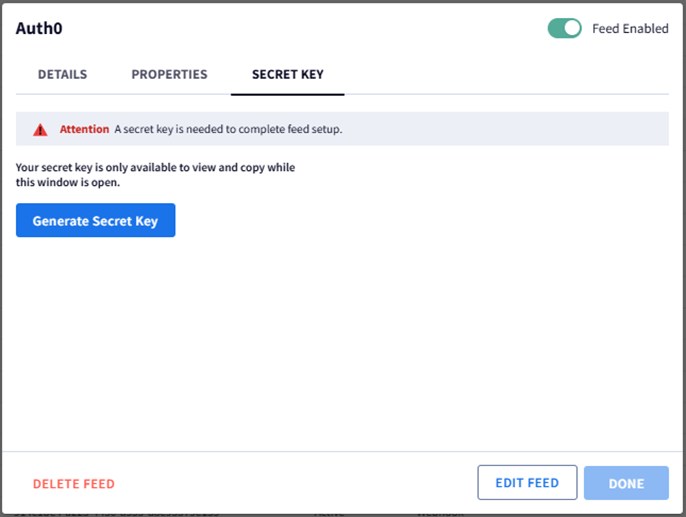Select the Secret Key tab
This screenshot has width=686, height=517.
point(287,74)
